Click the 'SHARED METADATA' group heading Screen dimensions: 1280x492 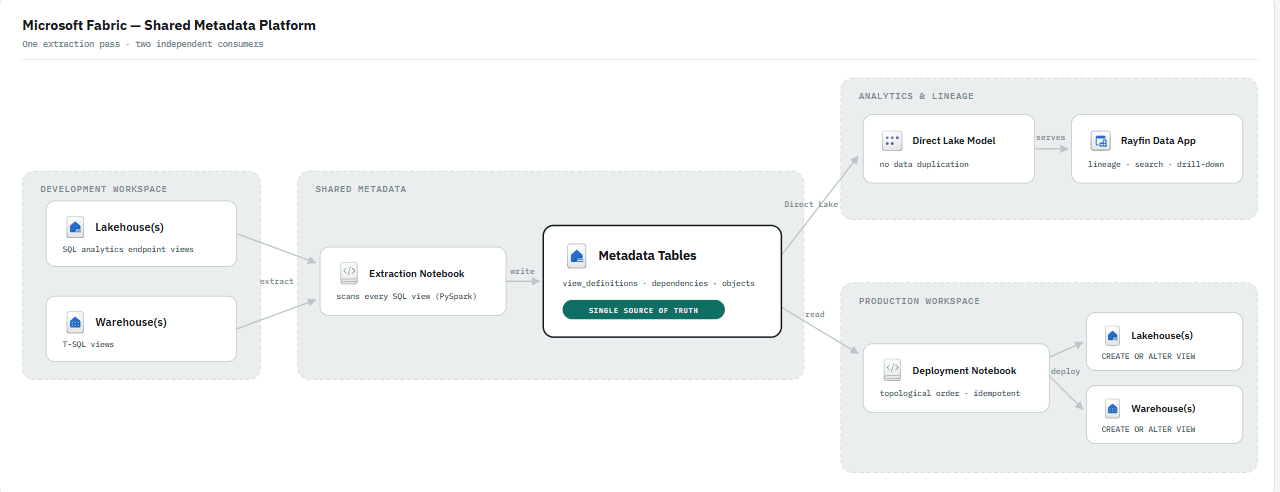361,189
